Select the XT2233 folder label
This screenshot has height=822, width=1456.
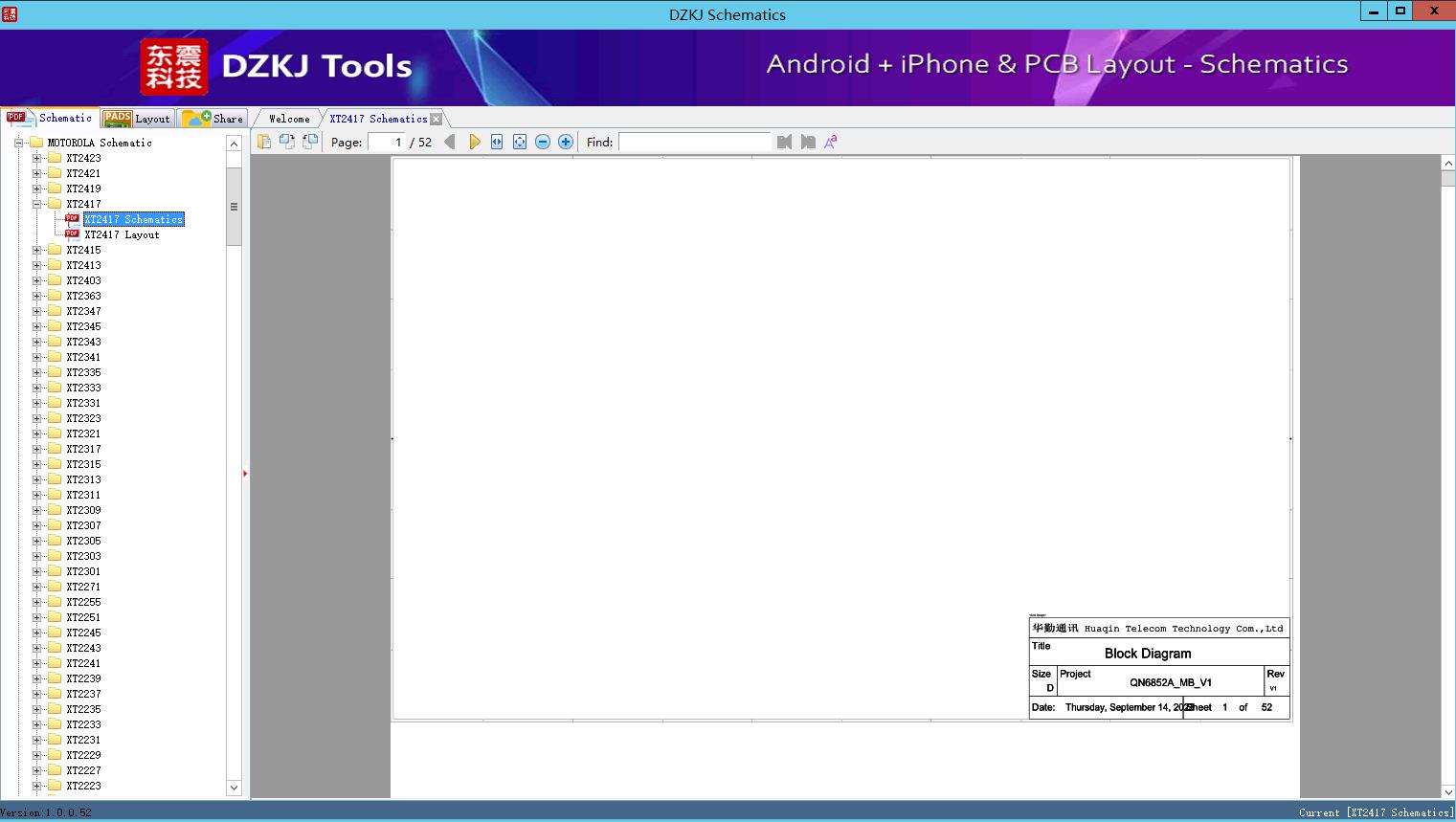tap(83, 724)
